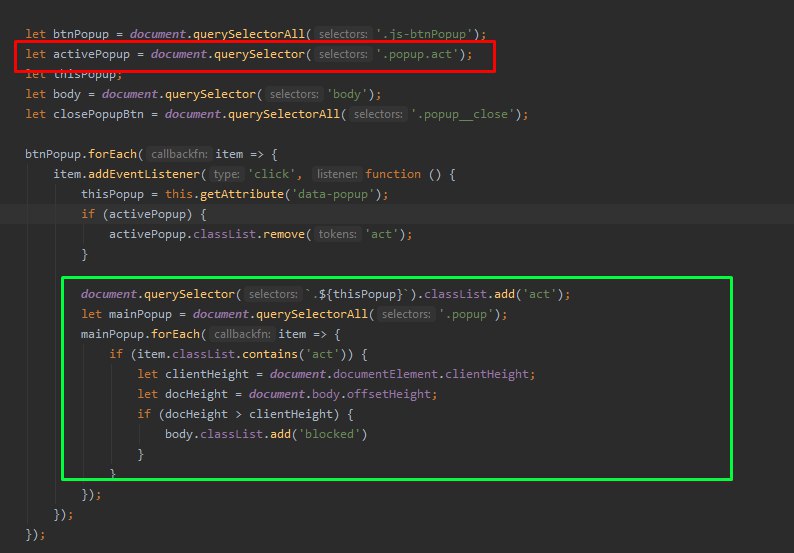Click activePopup inside the if condition
This screenshot has height=553, width=794.
(x=147, y=214)
